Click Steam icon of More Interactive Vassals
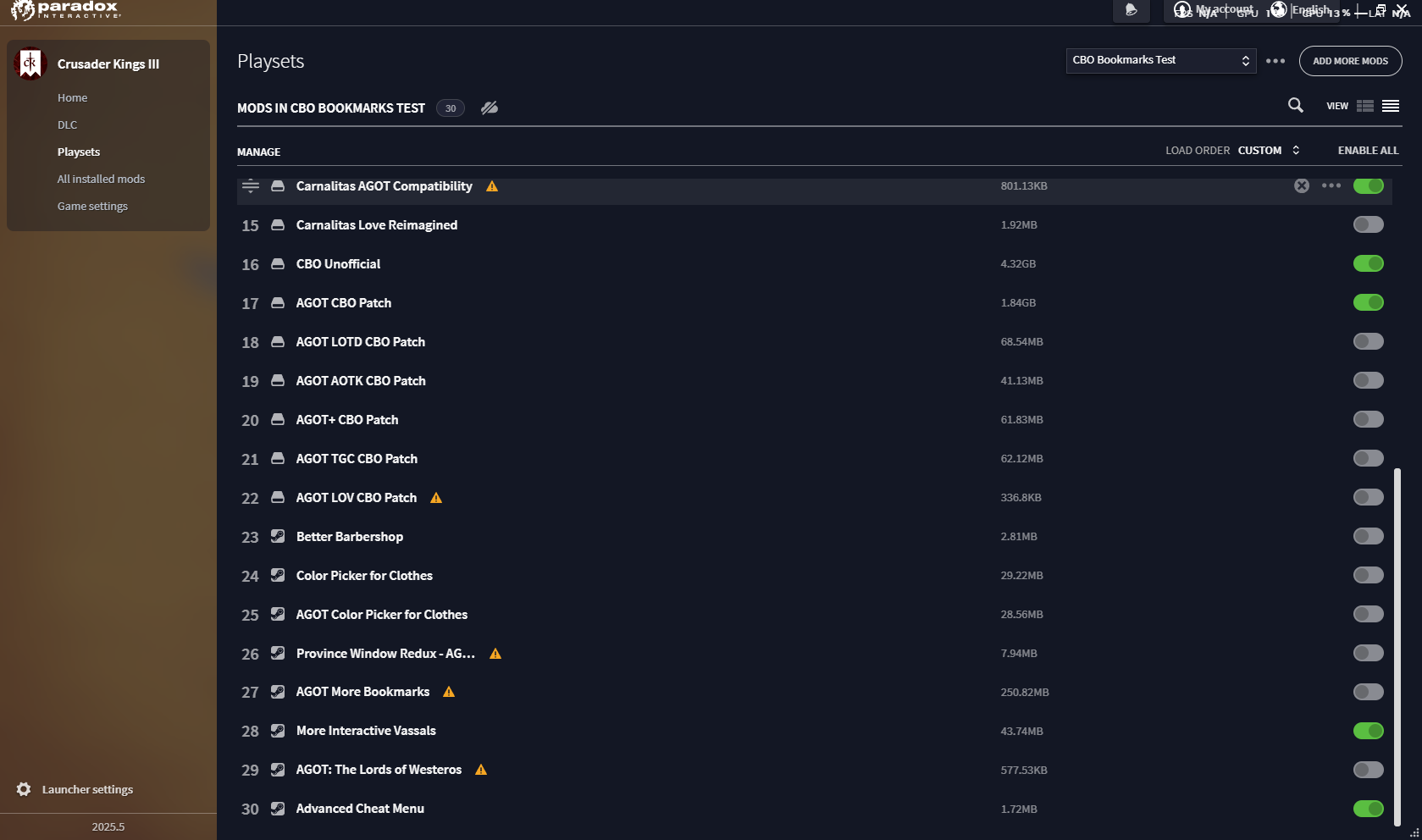The image size is (1422, 840). (277, 731)
